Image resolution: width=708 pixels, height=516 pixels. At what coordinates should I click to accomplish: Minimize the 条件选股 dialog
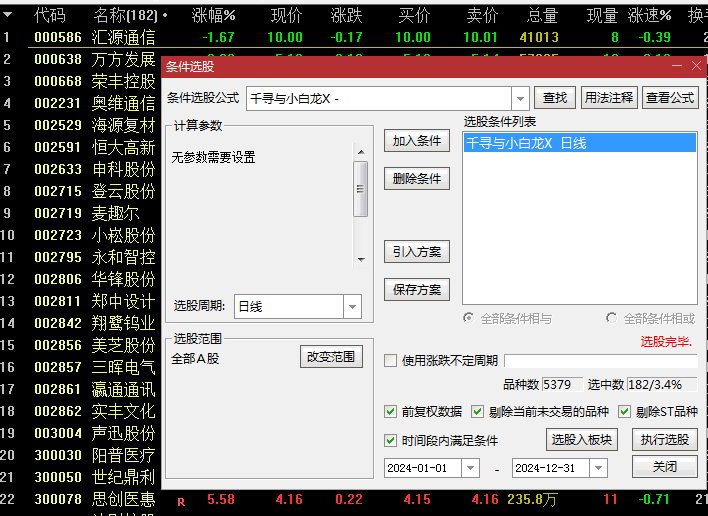click(676, 66)
